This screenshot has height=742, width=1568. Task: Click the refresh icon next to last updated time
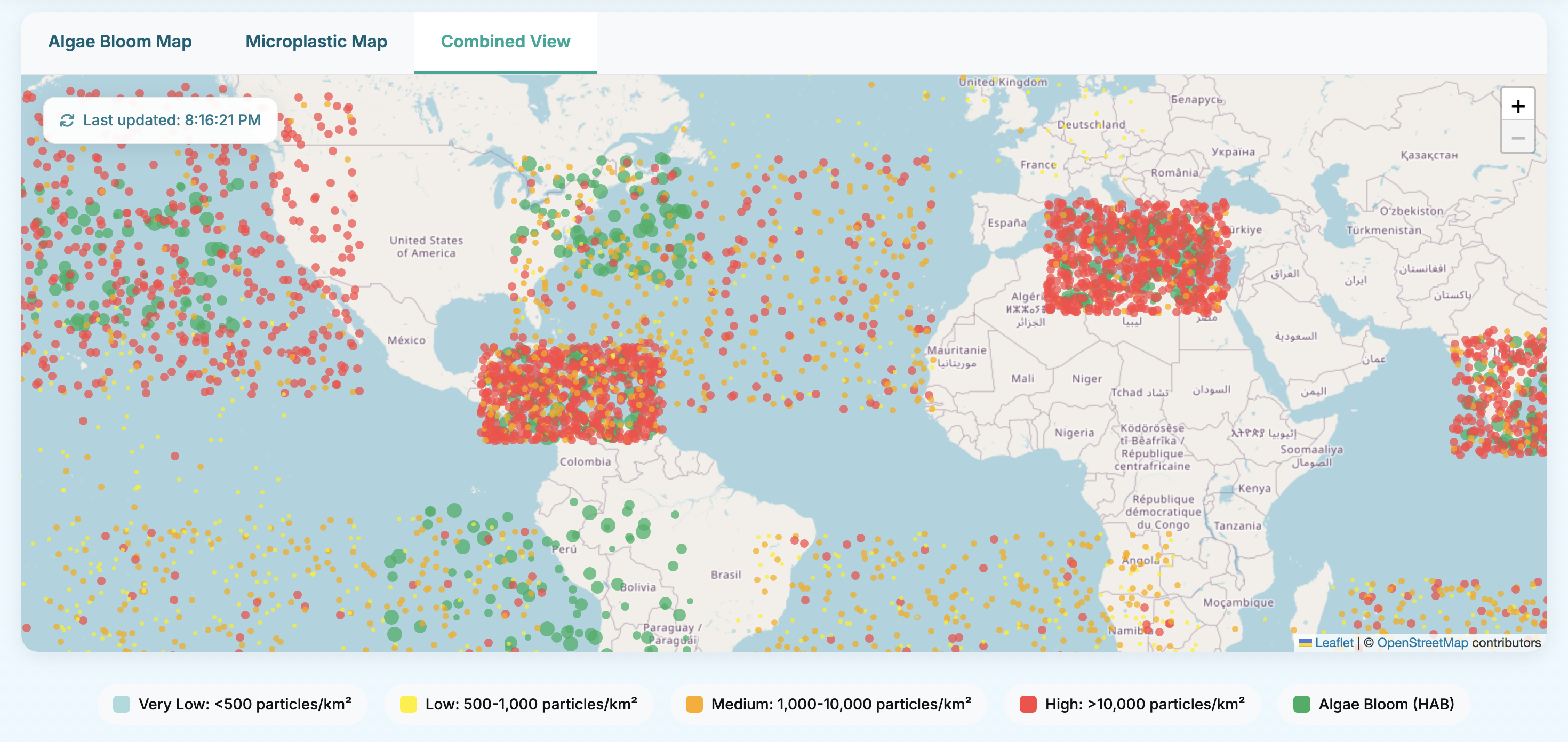tap(67, 120)
